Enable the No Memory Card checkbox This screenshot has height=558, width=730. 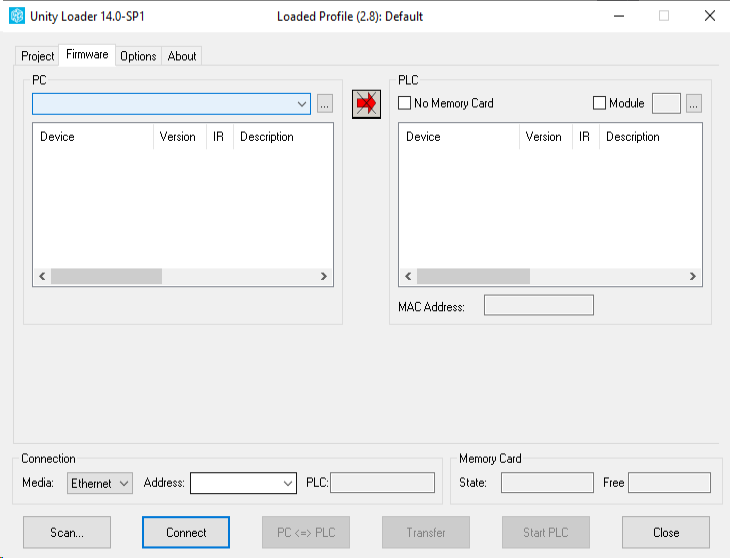pyautogui.click(x=405, y=103)
